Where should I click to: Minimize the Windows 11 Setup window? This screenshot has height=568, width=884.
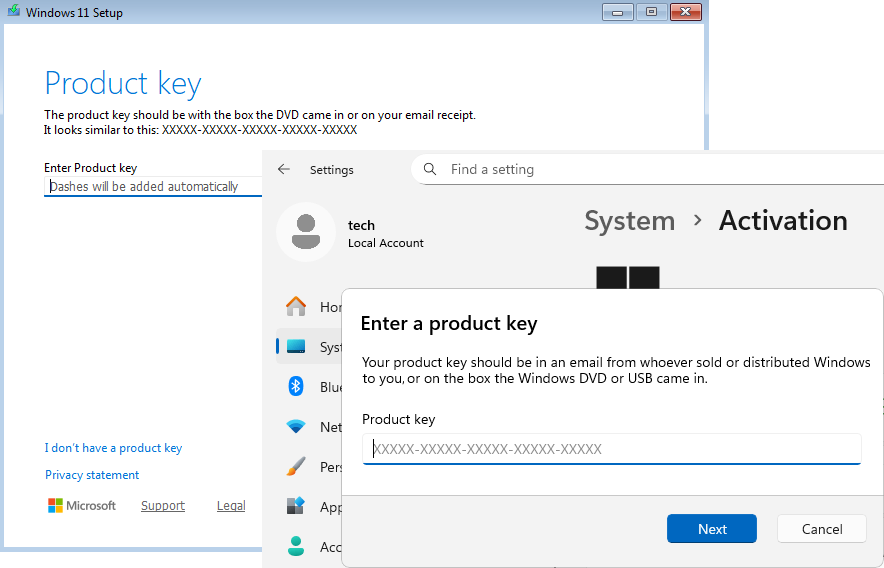[617, 12]
